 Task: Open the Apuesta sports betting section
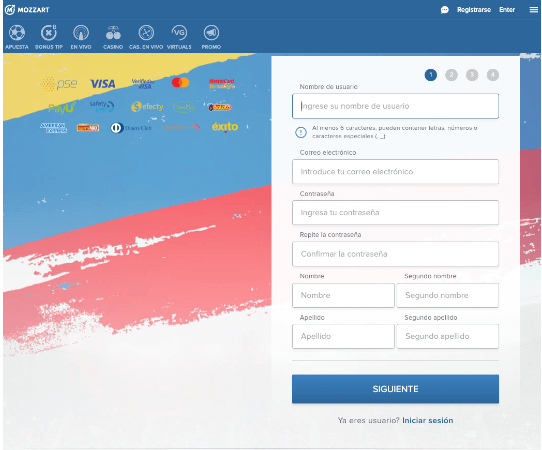pyautogui.click(x=17, y=37)
